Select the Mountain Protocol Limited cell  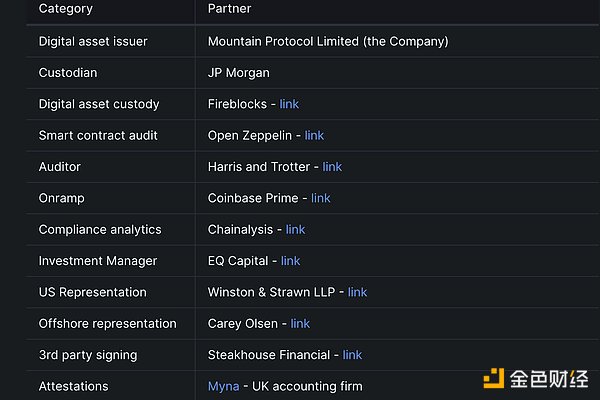pyautogui.click(x=328, y=42)
